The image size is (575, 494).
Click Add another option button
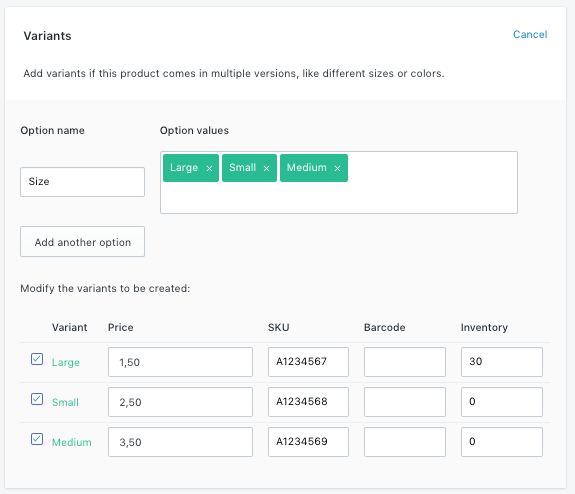[83, 242]
